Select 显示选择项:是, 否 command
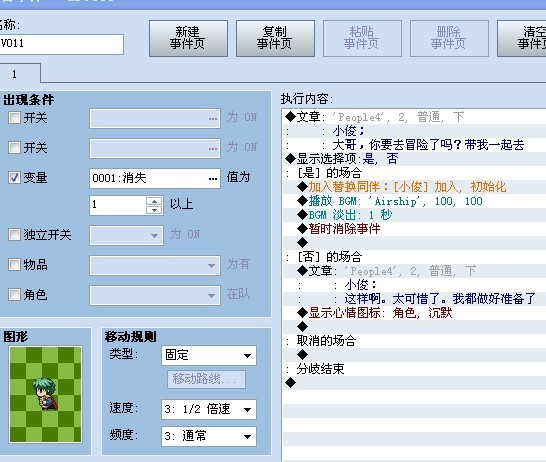 414,159
